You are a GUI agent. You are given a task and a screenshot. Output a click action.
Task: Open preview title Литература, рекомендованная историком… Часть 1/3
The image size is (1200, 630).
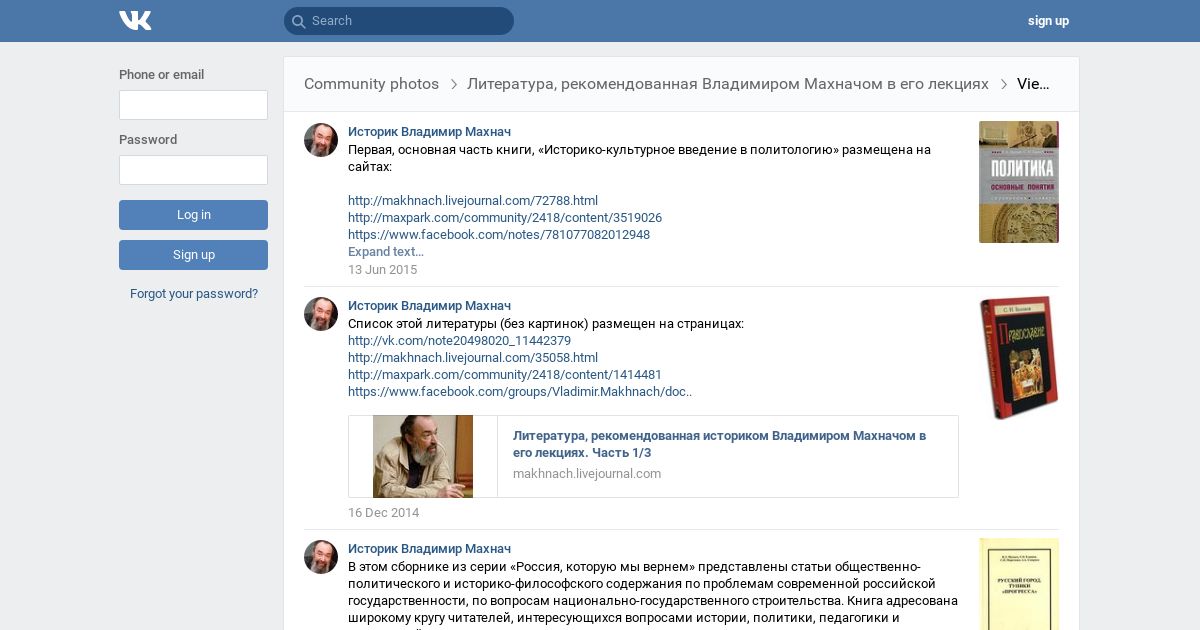[719, 444]
